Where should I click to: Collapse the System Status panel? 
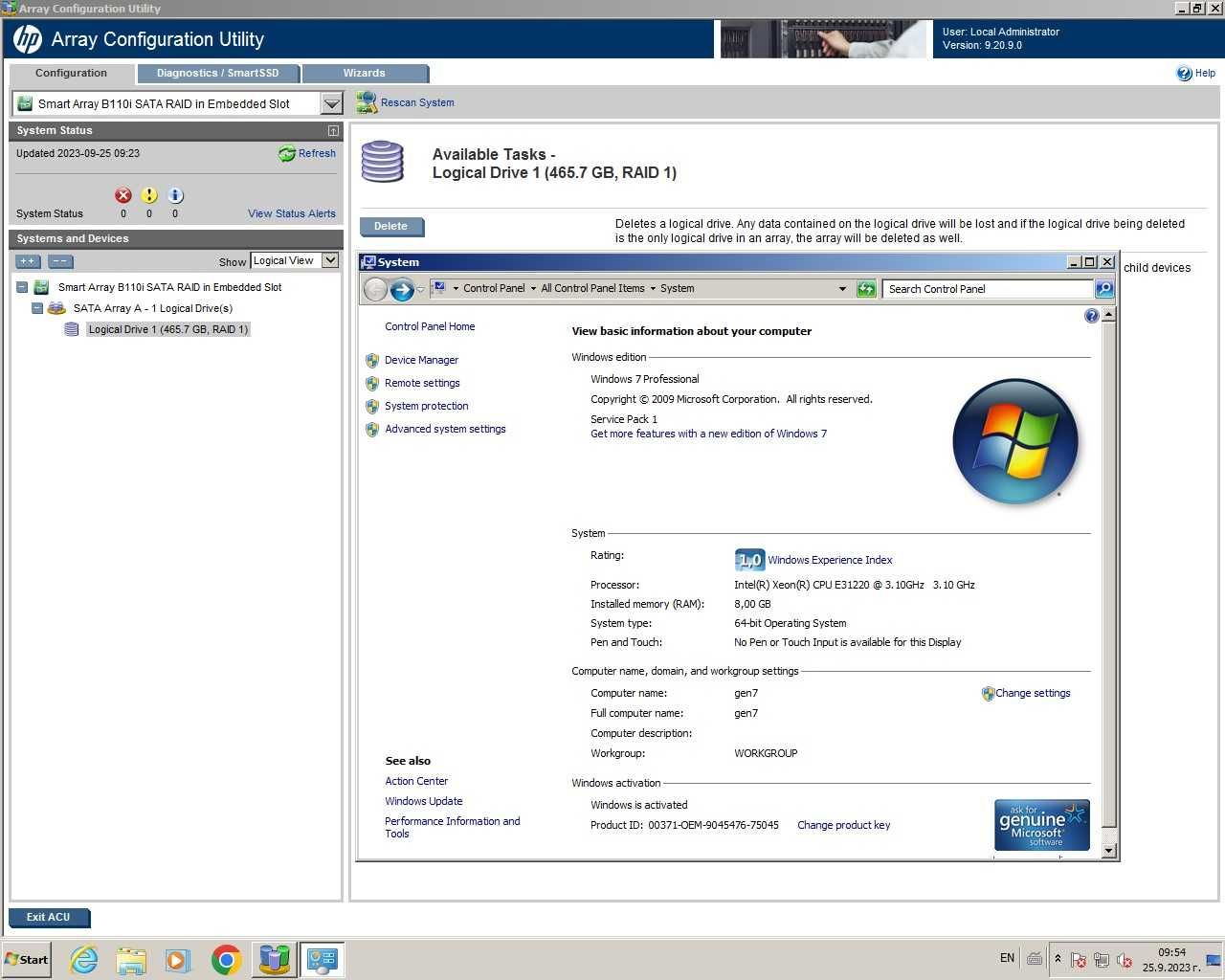point(333,130)
